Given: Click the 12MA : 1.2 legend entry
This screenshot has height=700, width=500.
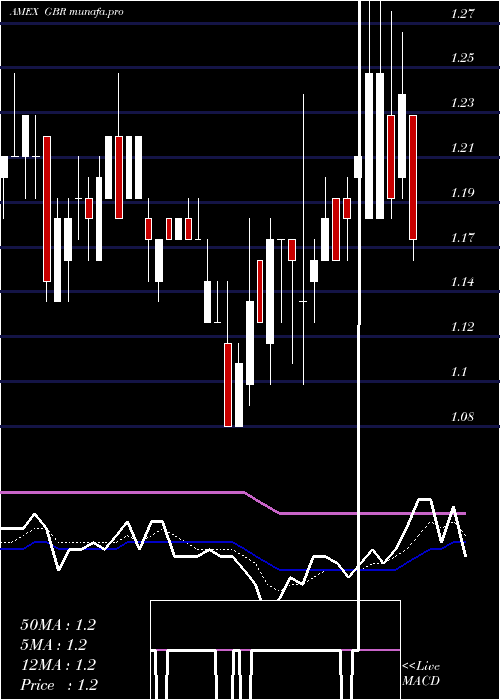Looking at the screenshot, I should (x=58, y=665).
